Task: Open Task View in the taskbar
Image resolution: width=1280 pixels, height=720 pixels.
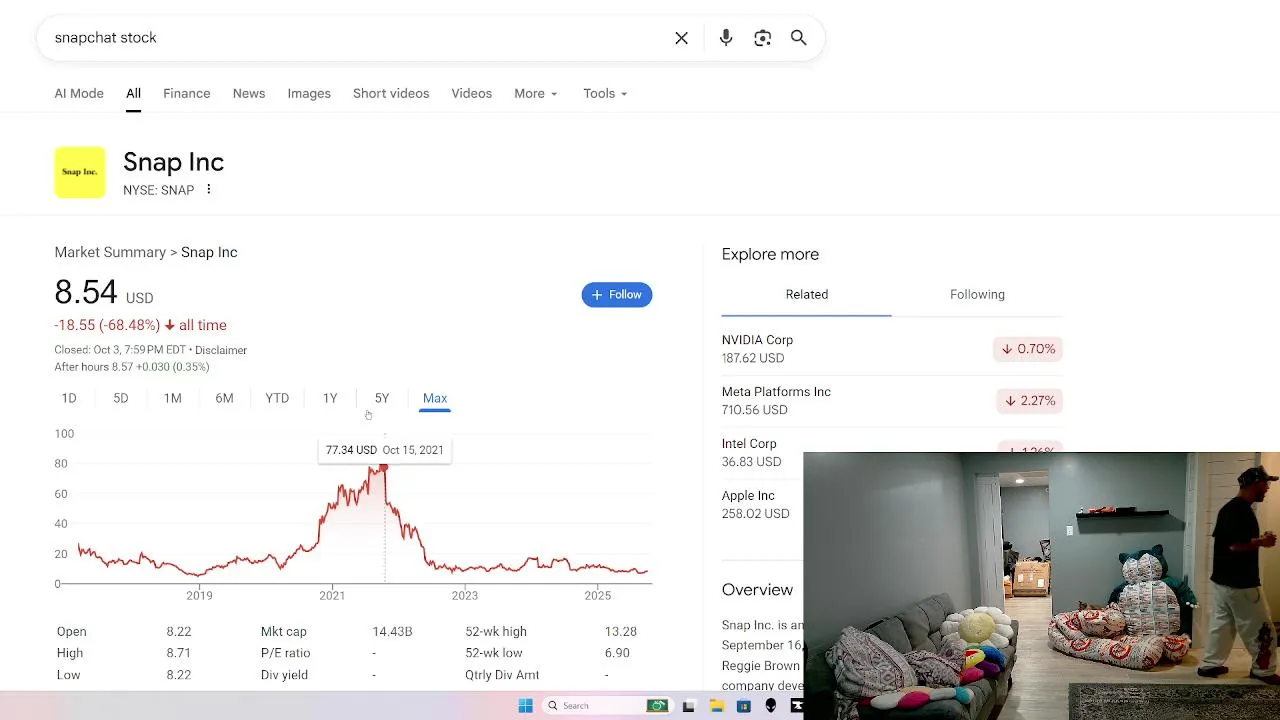Action: tap(688, 706)
